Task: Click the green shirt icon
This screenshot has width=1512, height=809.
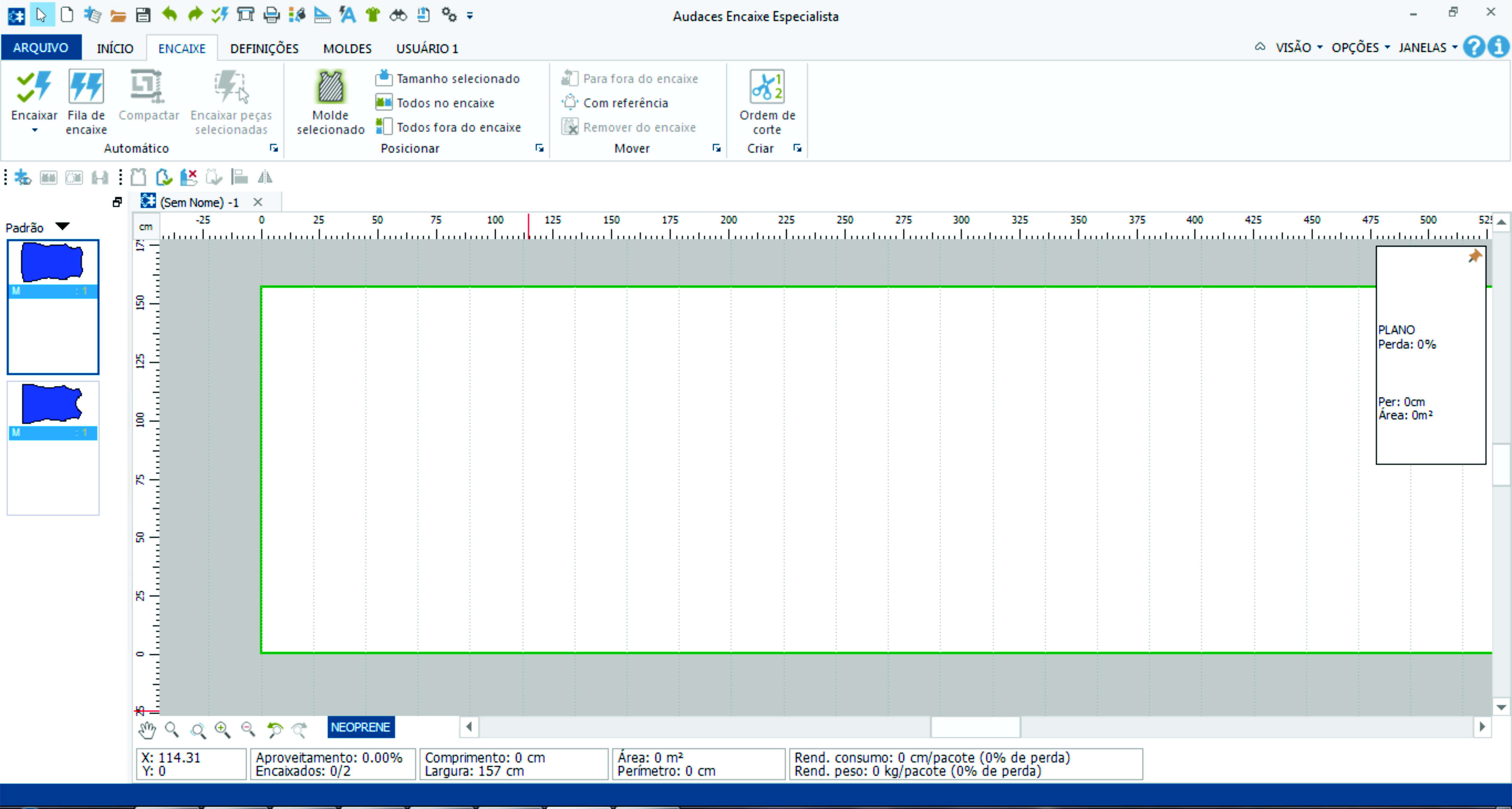Action: 373,15
